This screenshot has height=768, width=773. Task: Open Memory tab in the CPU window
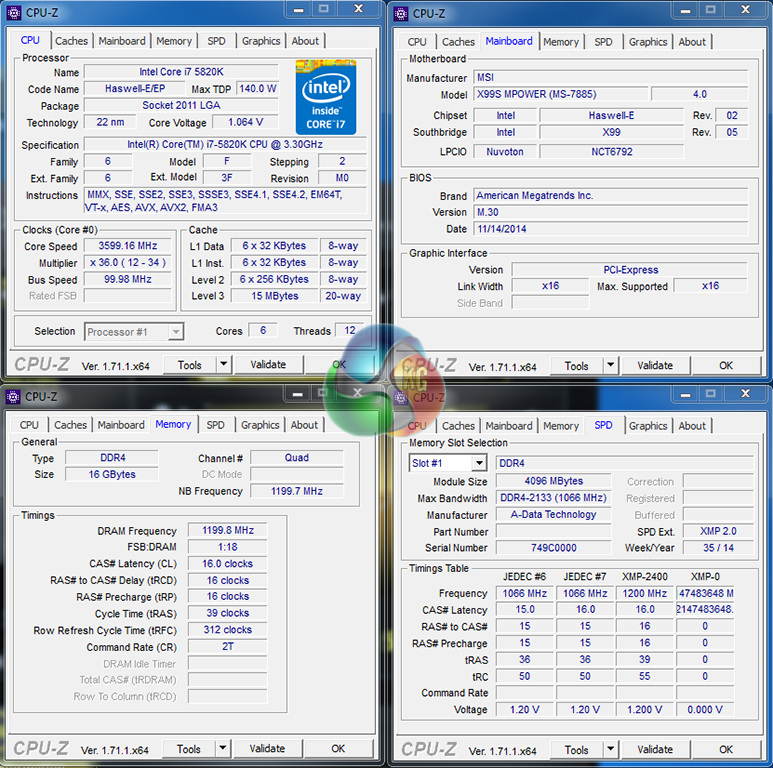[x=174, y=41]
